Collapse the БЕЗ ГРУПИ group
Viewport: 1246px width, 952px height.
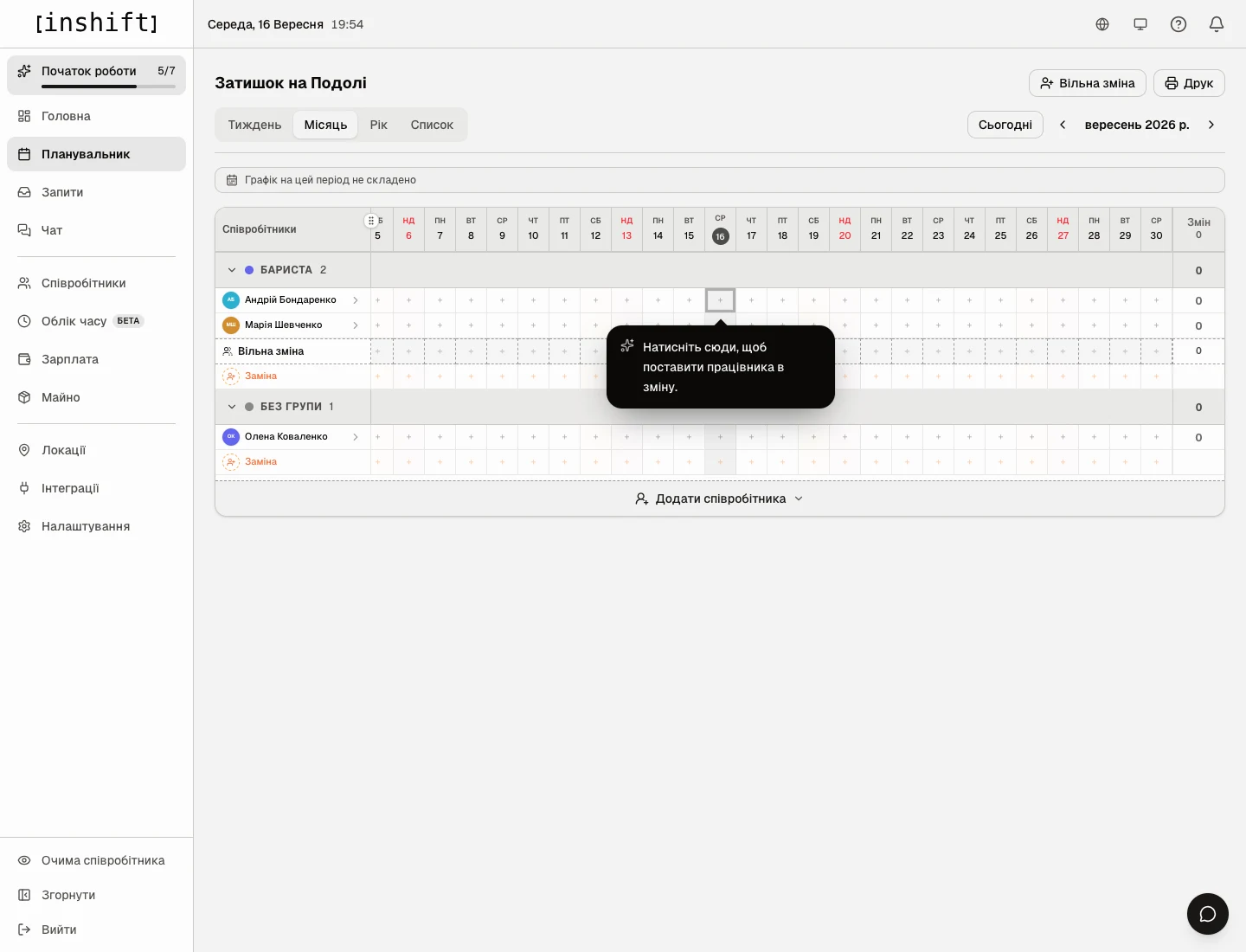click(232, 407)
